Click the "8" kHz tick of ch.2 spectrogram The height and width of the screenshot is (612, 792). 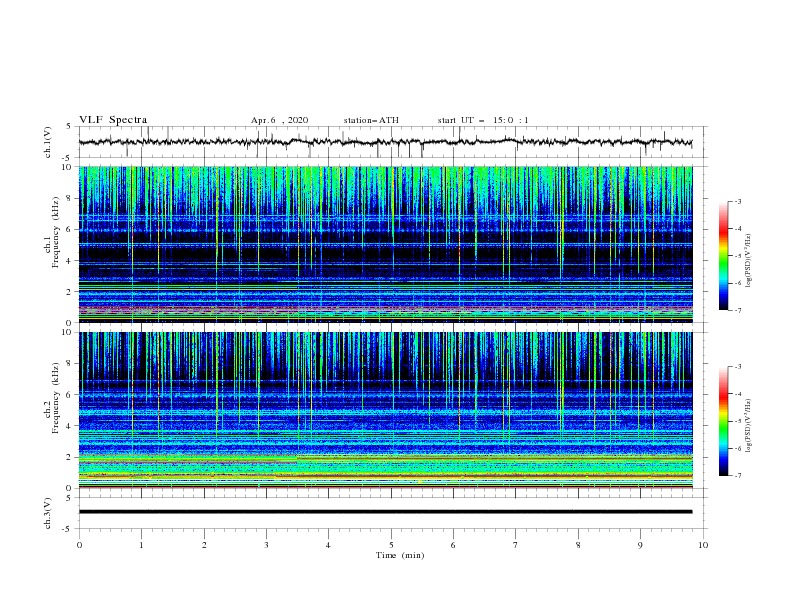69,364
